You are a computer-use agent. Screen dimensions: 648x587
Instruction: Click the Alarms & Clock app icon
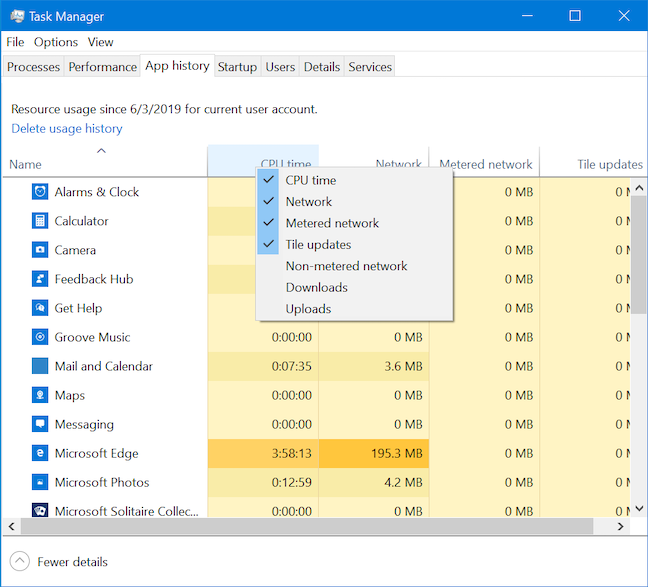tap(40, 192)
